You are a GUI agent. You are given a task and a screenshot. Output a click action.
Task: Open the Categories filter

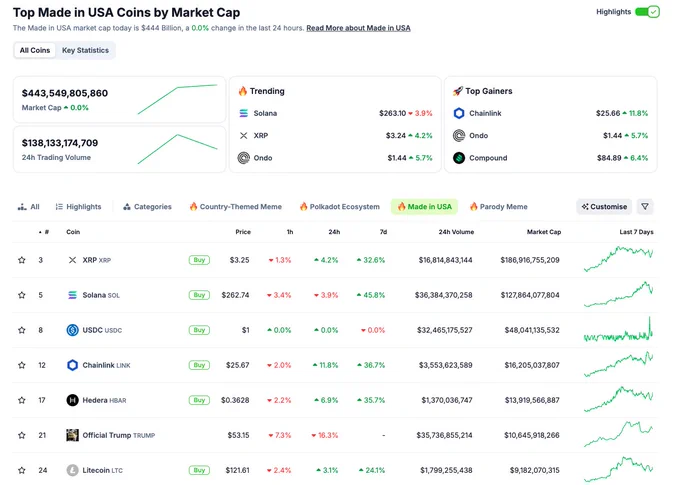click(147, 207)
